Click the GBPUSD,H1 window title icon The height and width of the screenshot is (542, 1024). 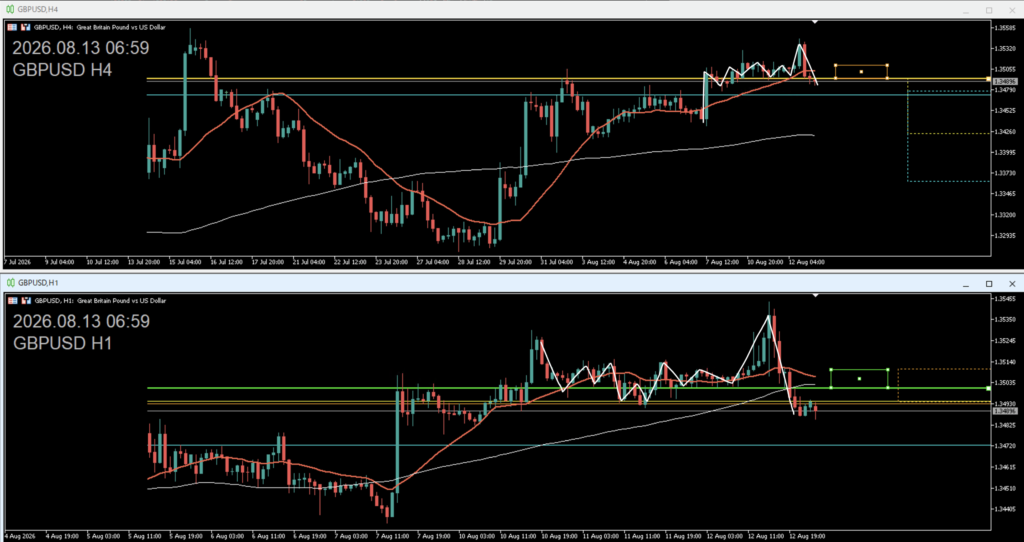(x=10, y=283)
